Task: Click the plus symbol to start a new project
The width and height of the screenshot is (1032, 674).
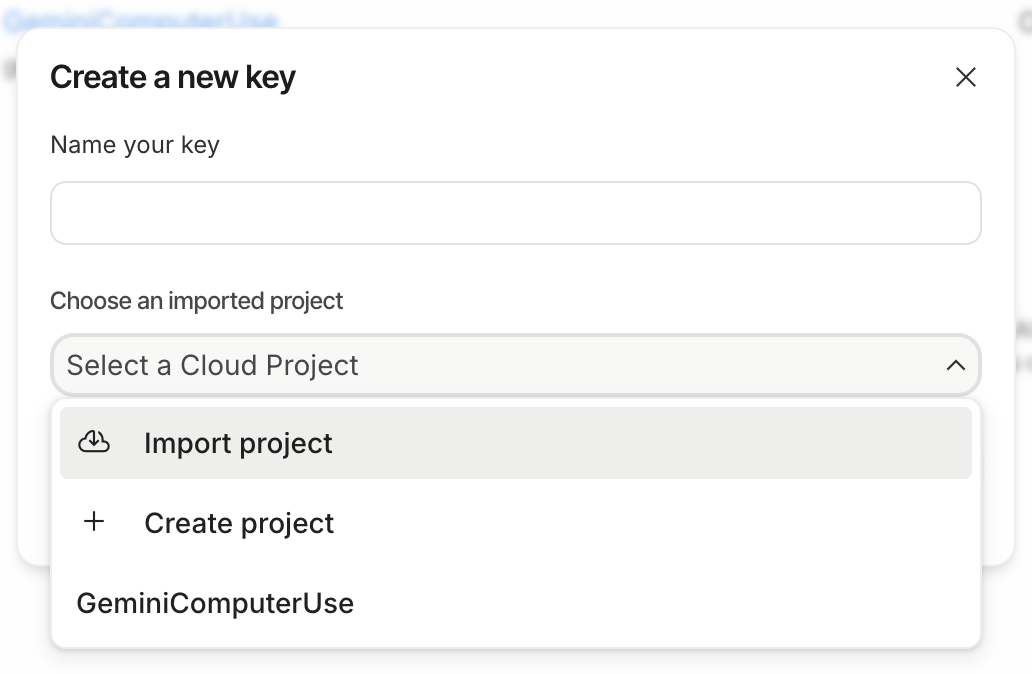Action: [x=93, y=521]
